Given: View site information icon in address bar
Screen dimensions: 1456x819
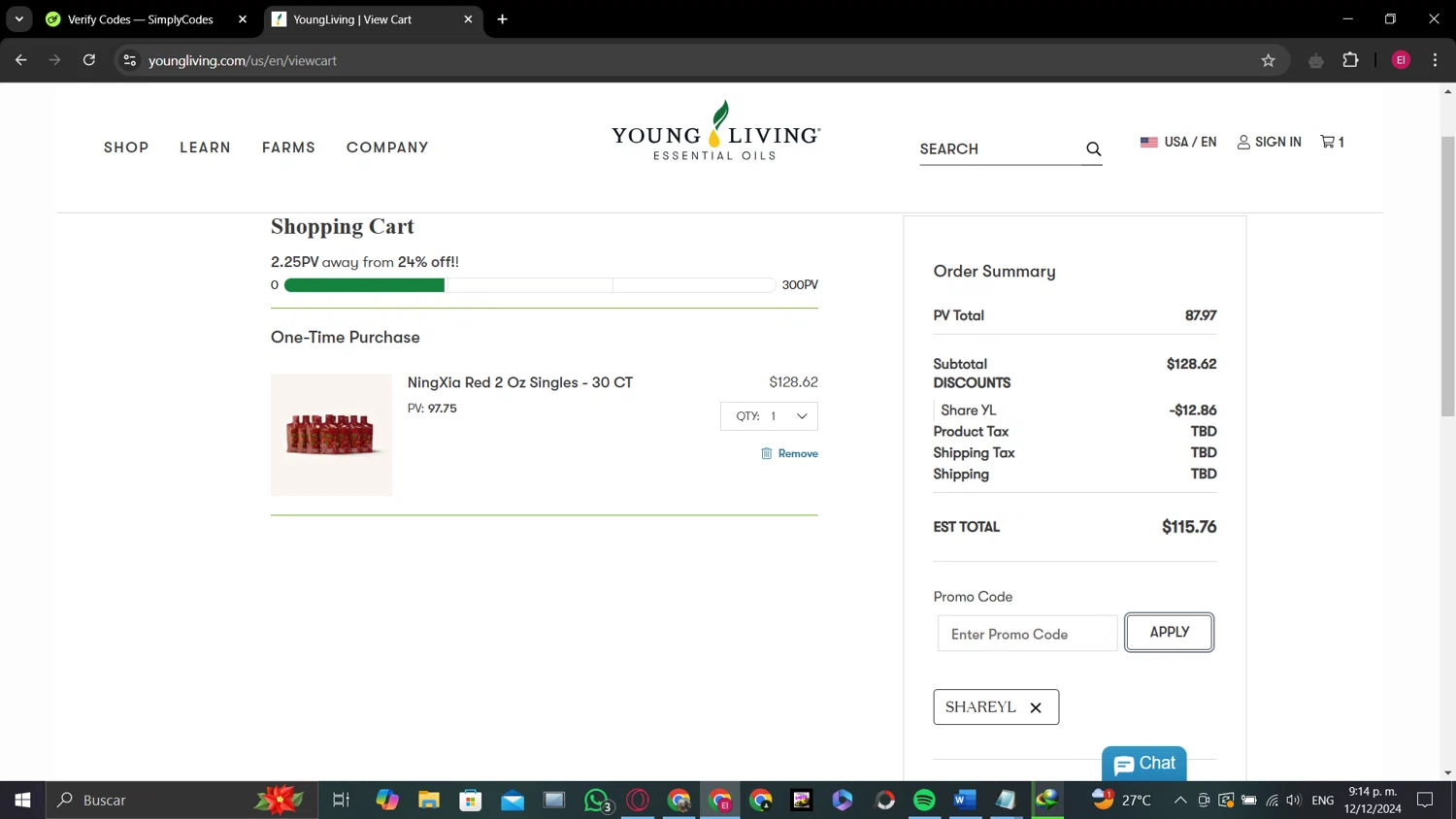Looking at the screenshot, I should [x=129, y=60].
